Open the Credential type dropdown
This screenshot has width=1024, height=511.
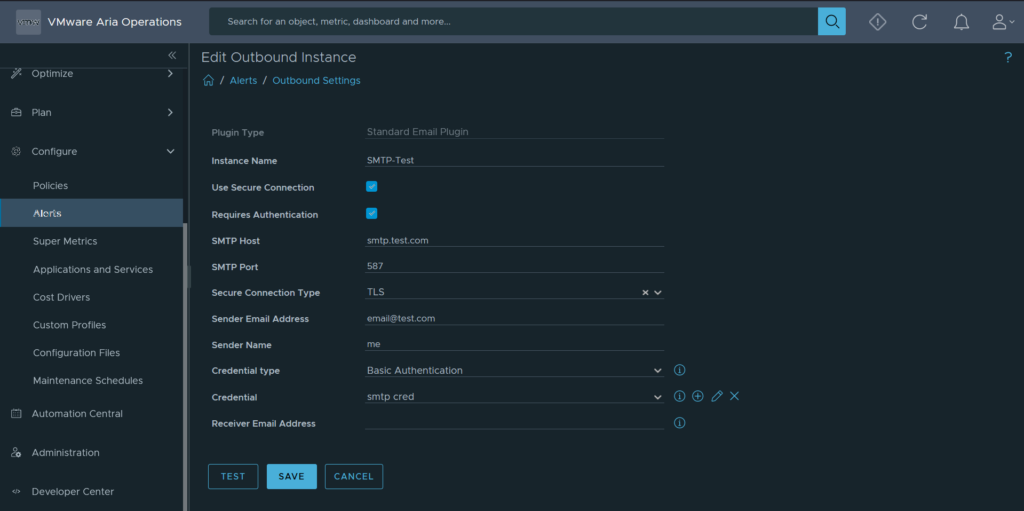click(x=515, y=371)
